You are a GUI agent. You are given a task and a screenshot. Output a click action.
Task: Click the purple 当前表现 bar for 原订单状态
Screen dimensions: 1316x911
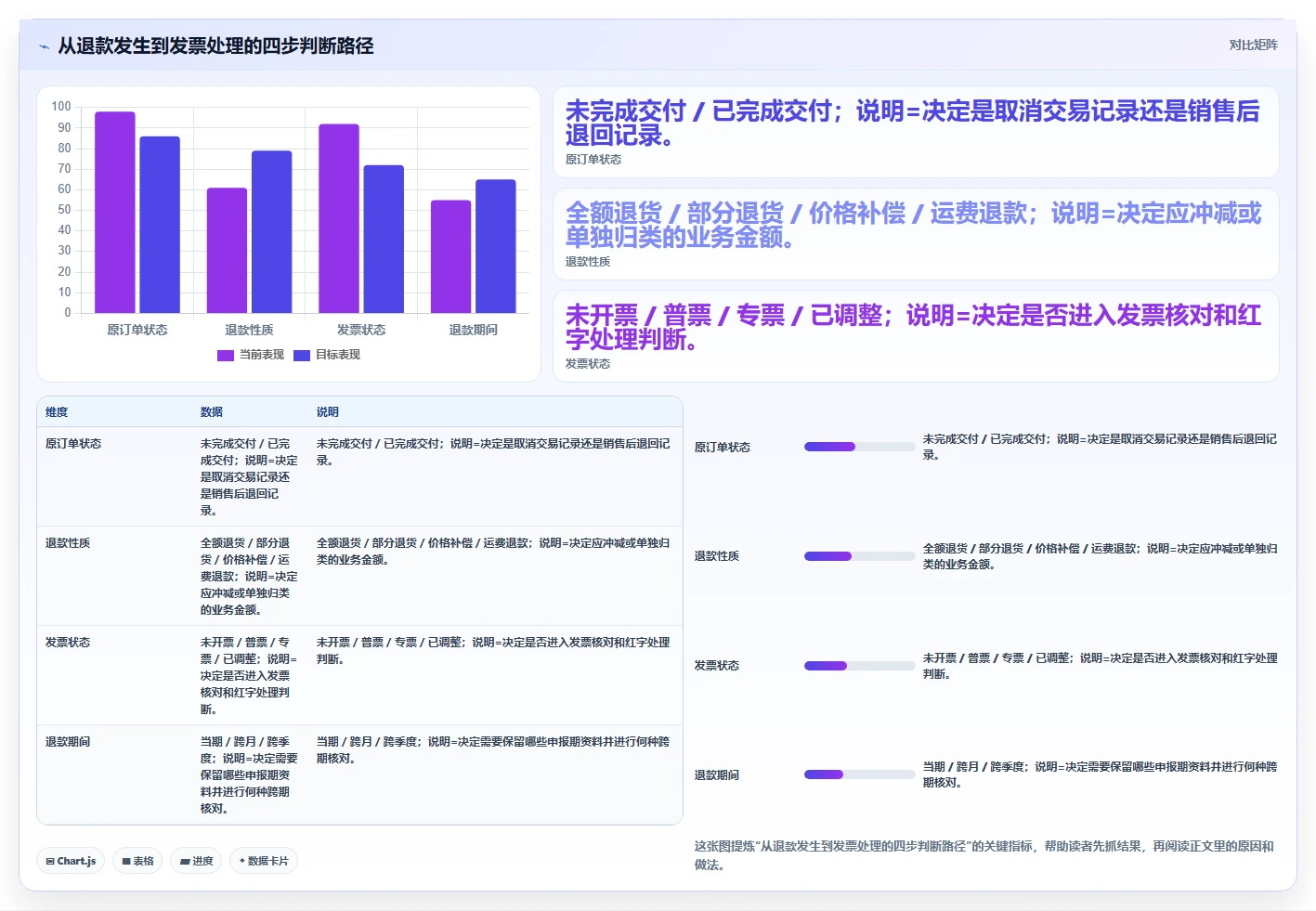tap(115, 213)
